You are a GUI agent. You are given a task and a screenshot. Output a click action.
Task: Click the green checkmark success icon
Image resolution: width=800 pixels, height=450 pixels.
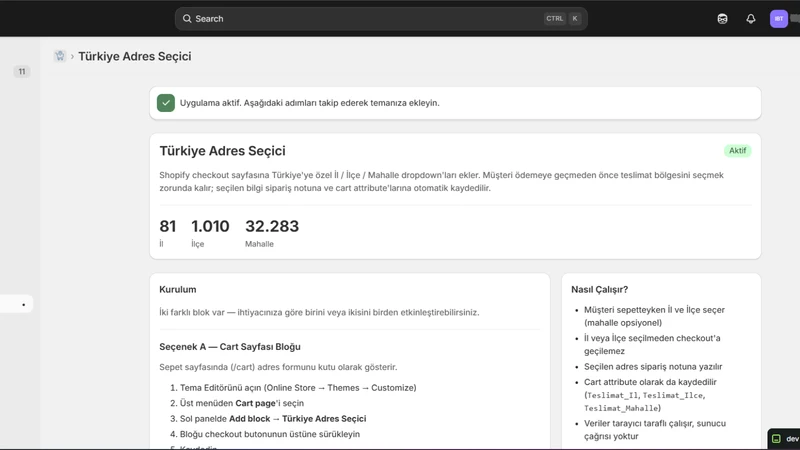point(166,103)
